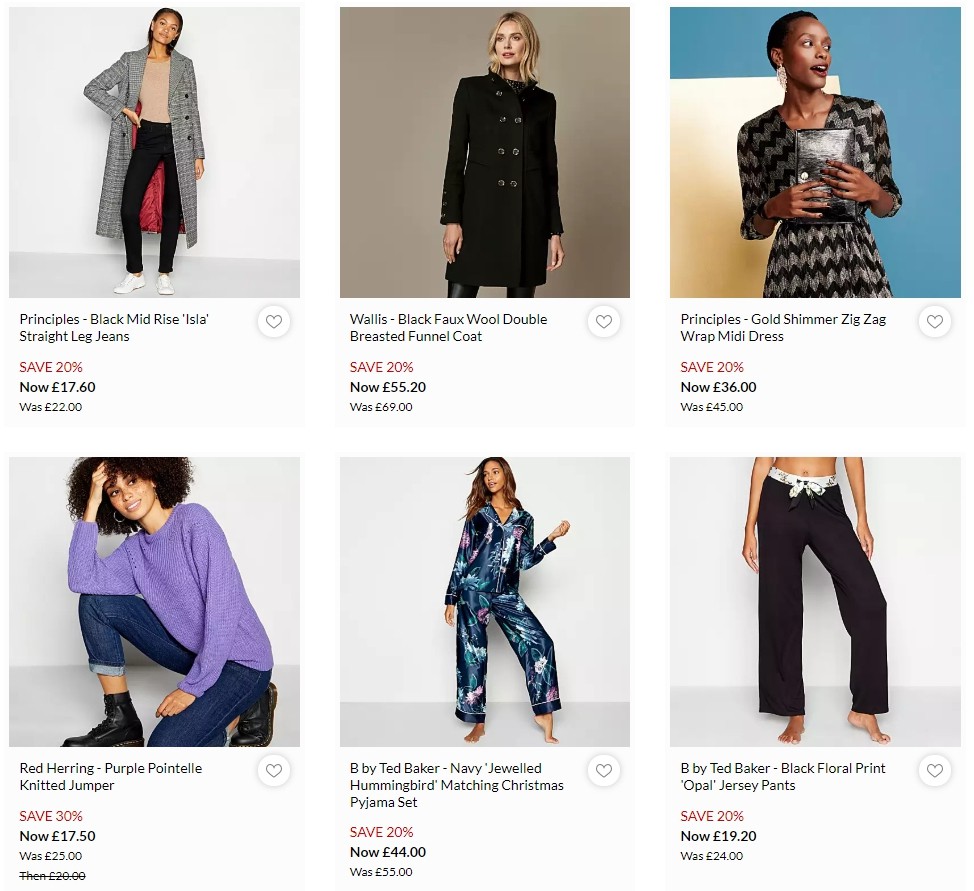Select the Gold Shimmer Zig Zag Wrap Midi Dress
Screen dimensions: 974x891
tap(785, 328)
